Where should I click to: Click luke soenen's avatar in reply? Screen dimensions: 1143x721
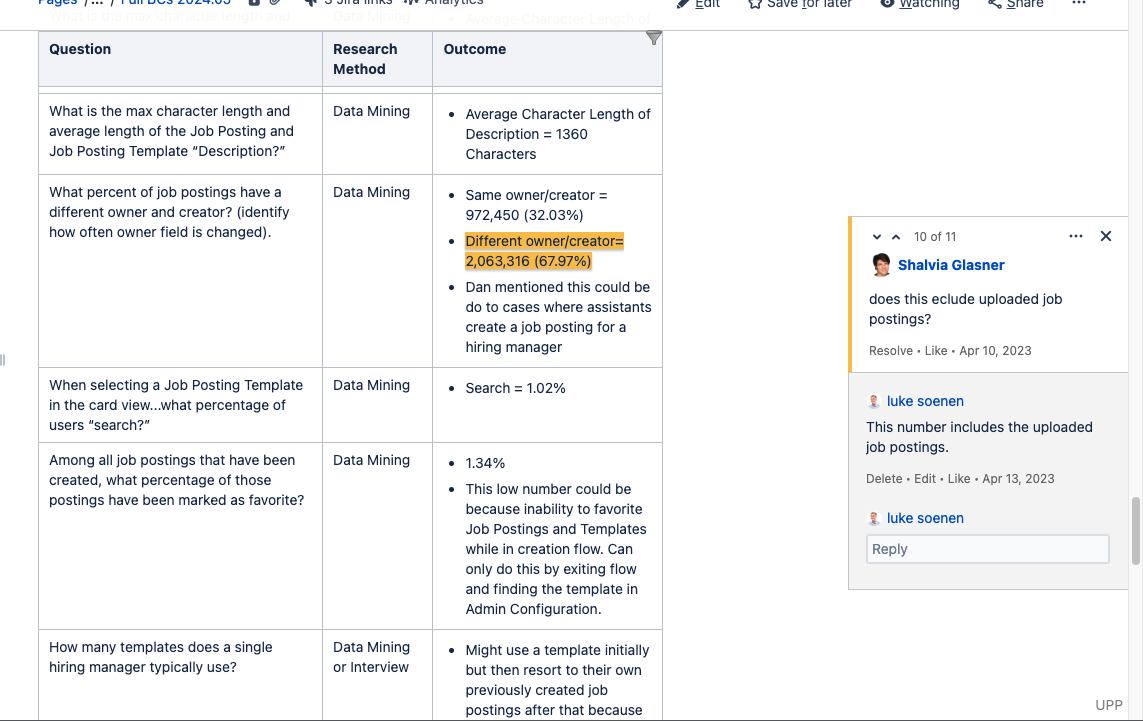click(x=873, y=401)
